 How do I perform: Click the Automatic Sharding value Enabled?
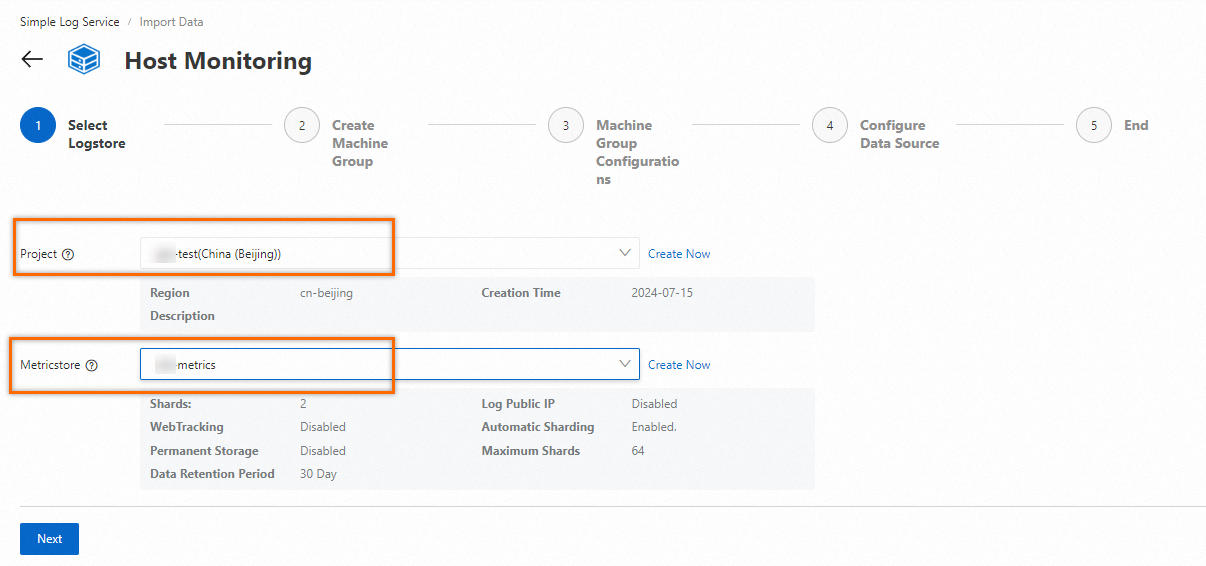coord(654,427)
